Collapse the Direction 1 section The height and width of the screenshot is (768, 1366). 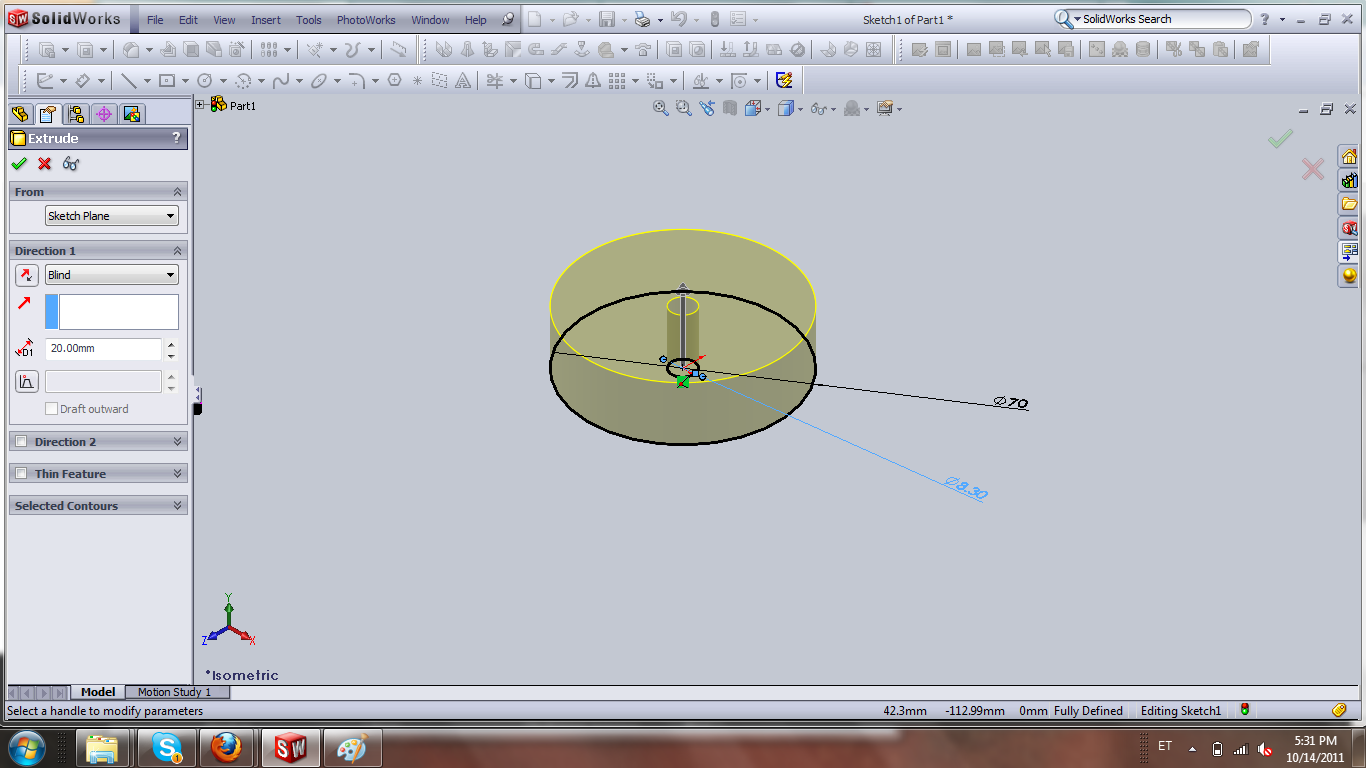[x=178, y=251]
